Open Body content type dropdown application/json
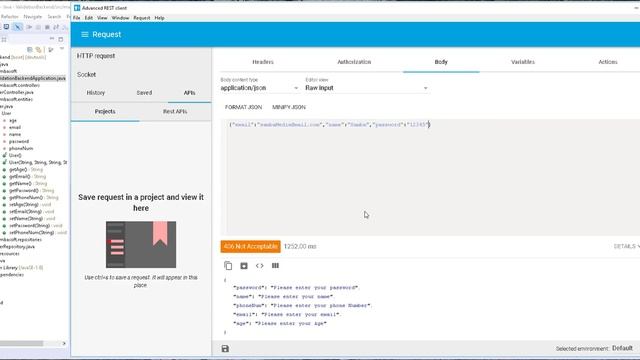The height and width of the screenshot is (360, 640). 259,88
